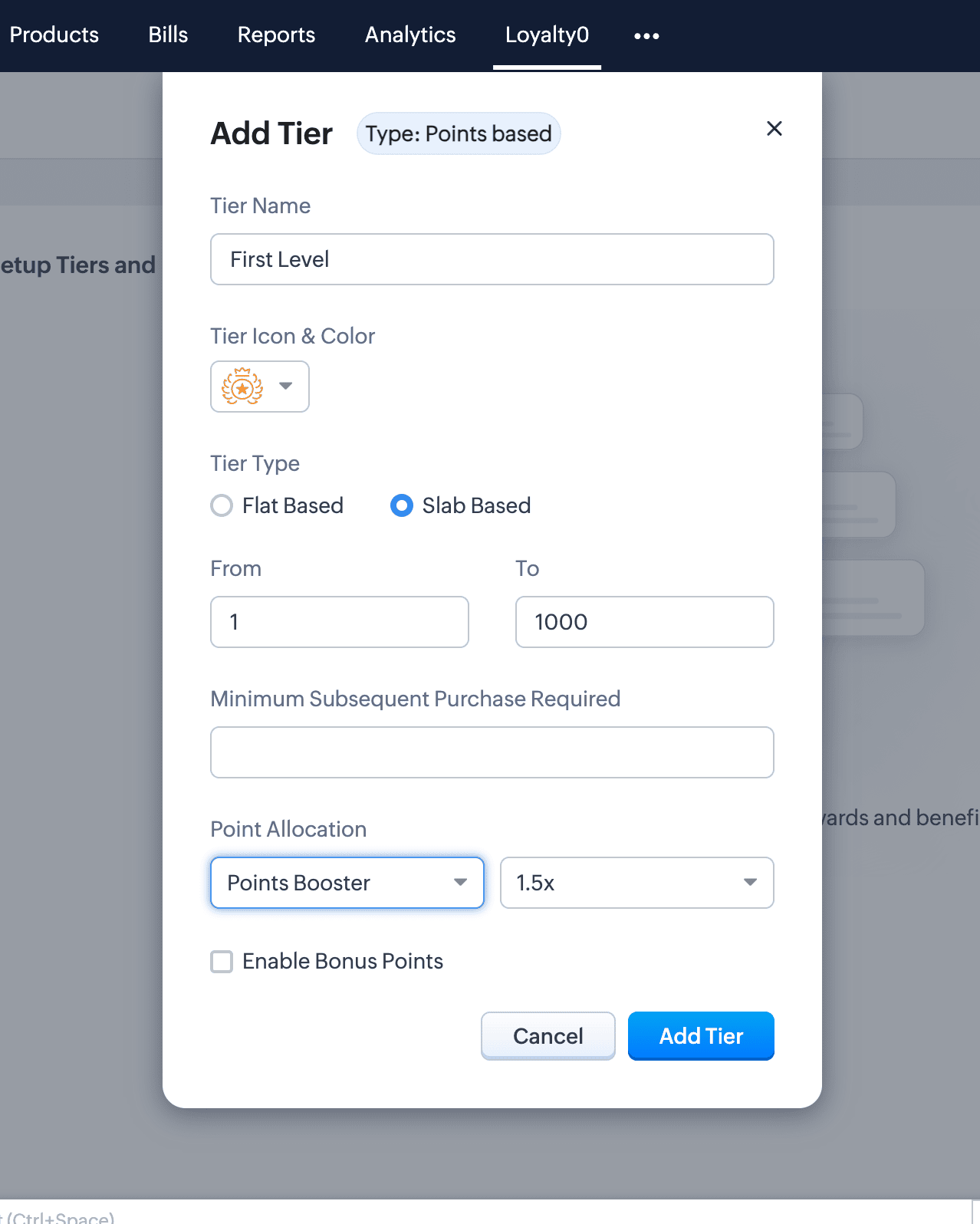980x1224 pixels.
Task: Expand the Tier Icon & Color picker arrow
Action: (286, 386)
